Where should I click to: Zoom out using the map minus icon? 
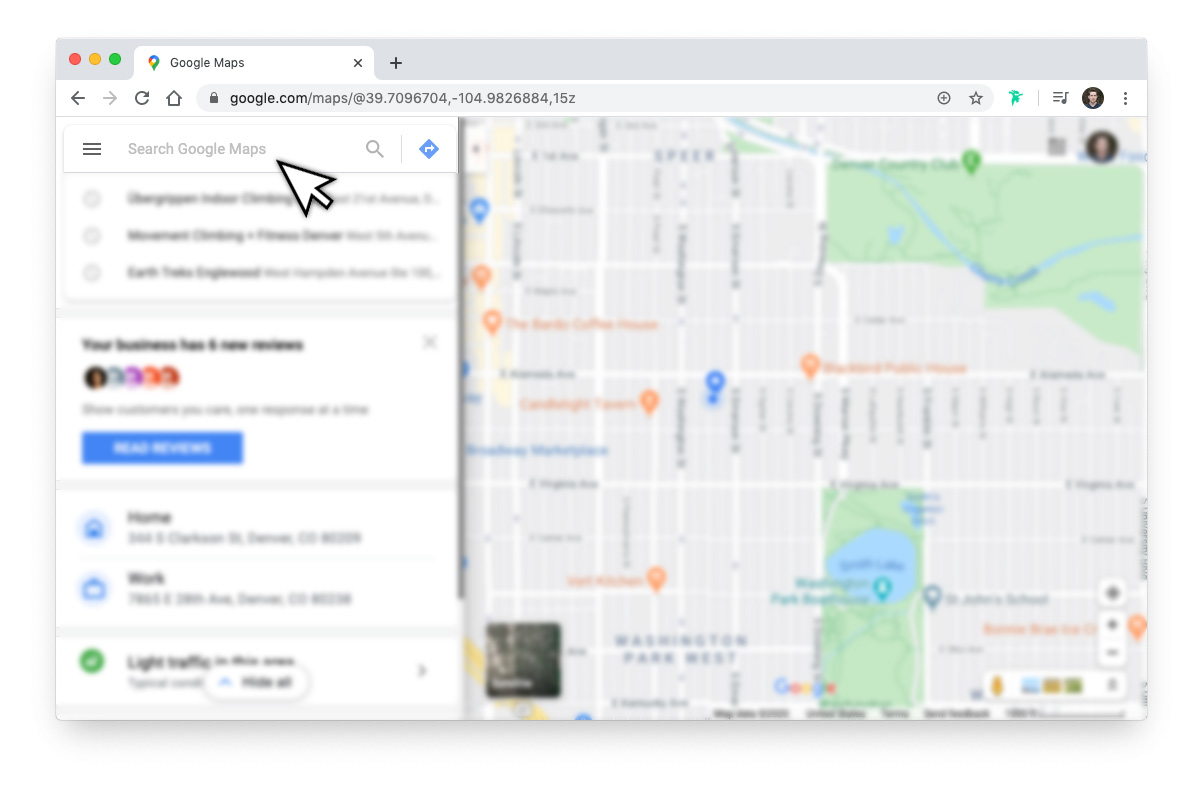[x=1112, y=652]
